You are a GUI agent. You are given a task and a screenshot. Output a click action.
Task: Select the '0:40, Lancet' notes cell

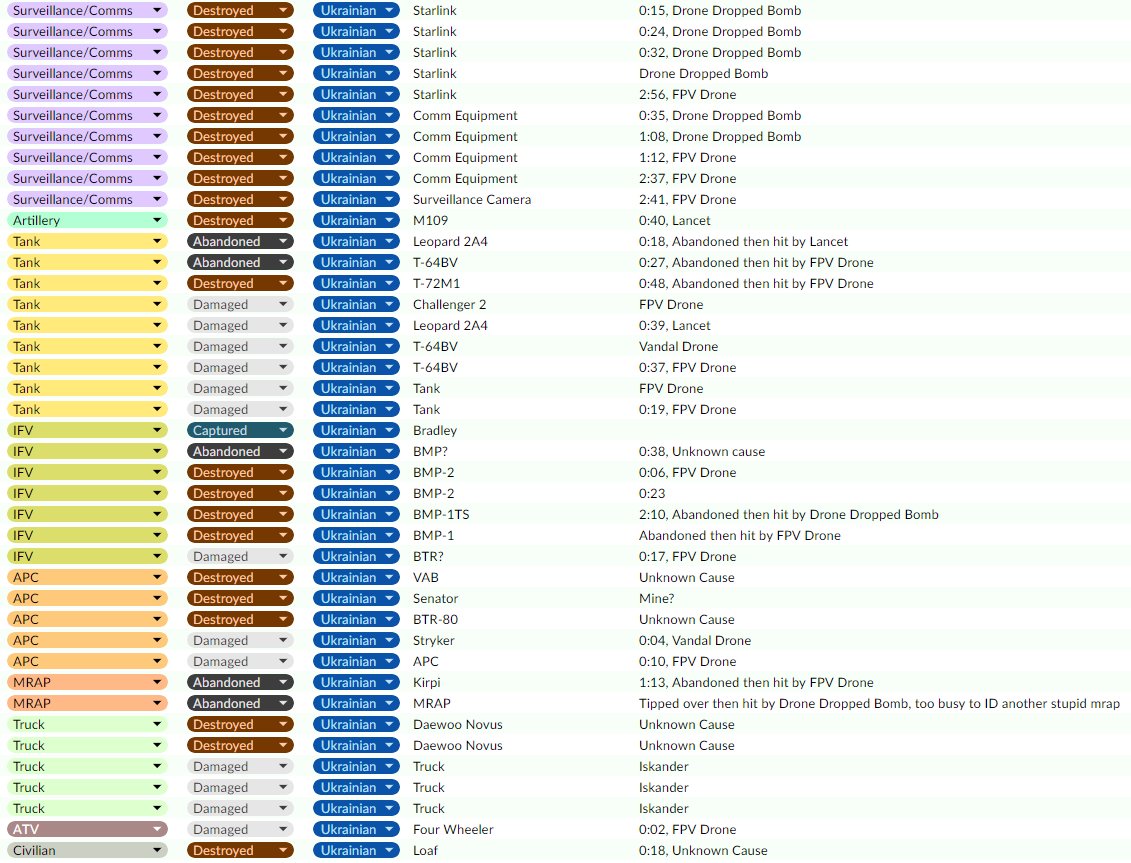coord(674,220)
